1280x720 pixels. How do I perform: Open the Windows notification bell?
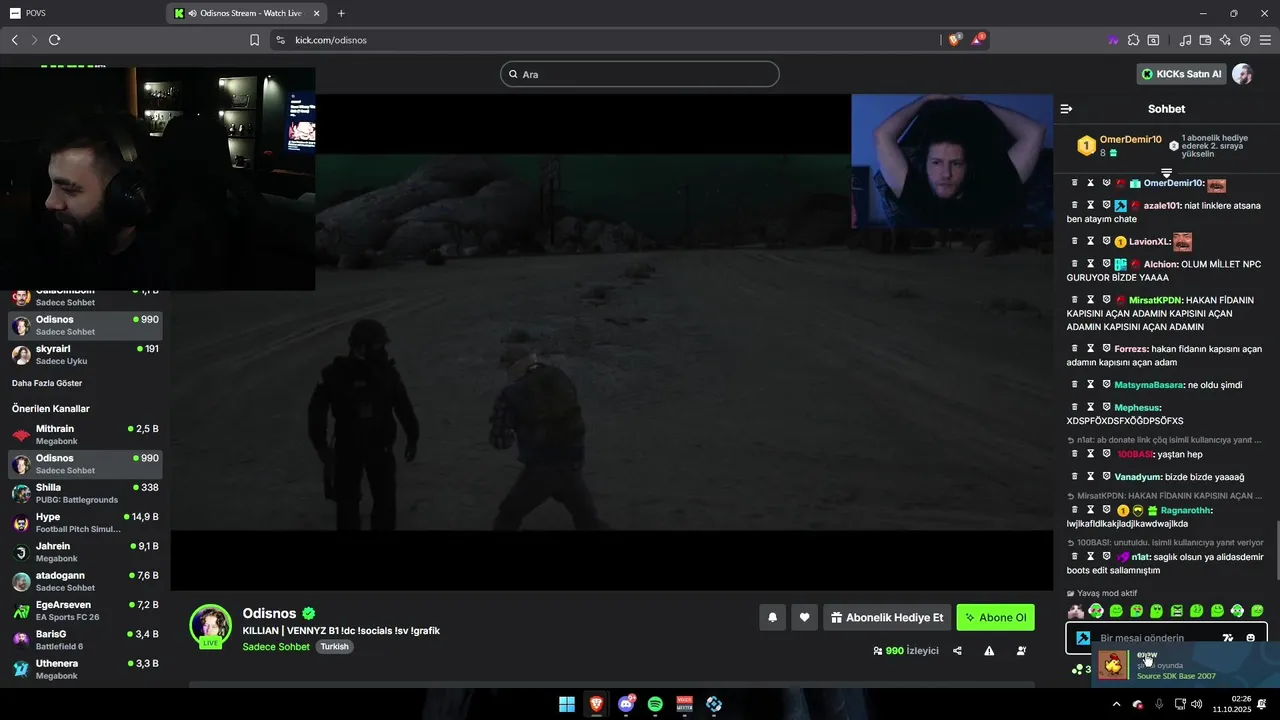pos(1262,704)
